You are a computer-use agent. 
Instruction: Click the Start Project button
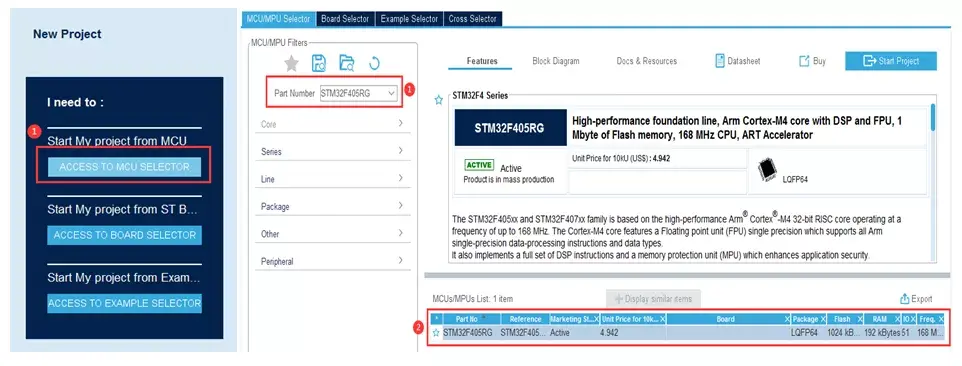pyautogui.click(x=891, y=61)
